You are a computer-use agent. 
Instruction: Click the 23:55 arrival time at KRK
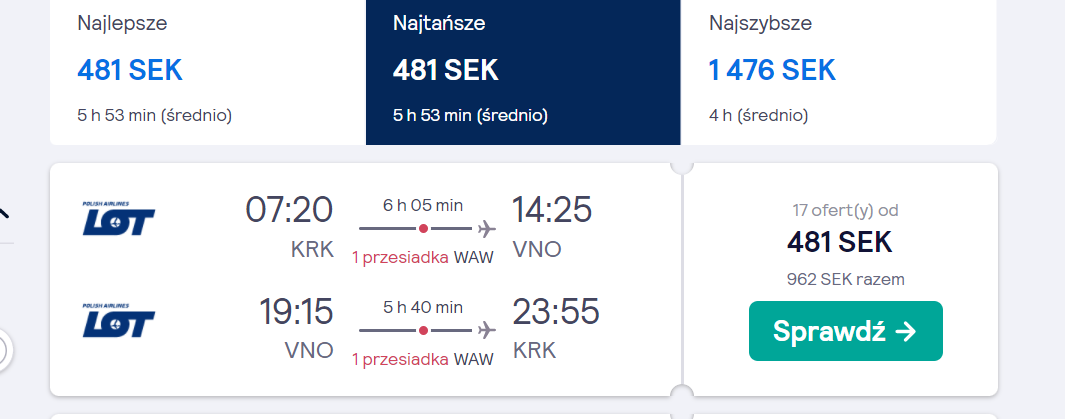click(x=556, y=312)
